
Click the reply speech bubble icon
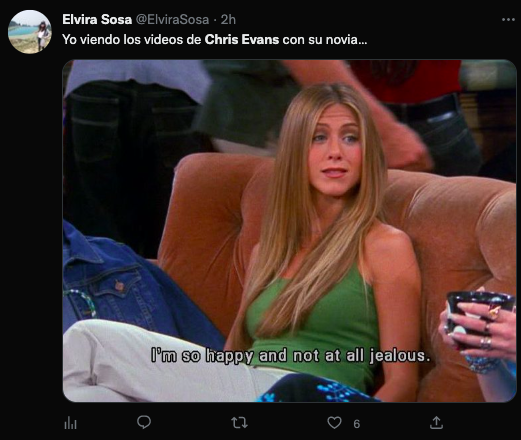click(x=144, y=422)
